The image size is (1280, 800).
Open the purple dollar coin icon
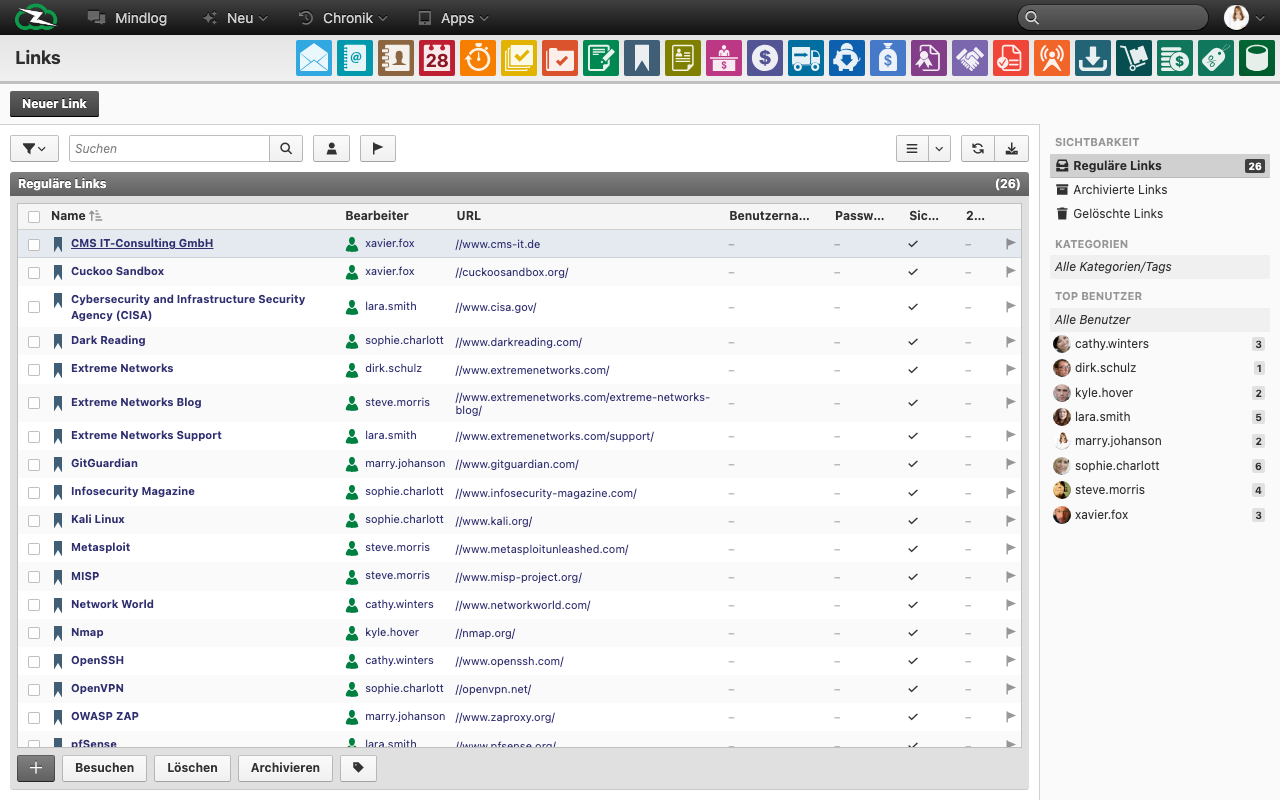pos(765,58)
